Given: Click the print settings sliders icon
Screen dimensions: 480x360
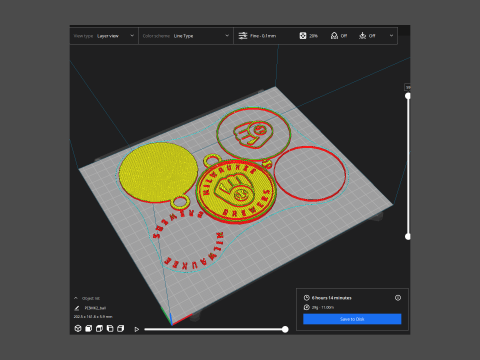Looking at the screenshot, I should tap(243, 36).
